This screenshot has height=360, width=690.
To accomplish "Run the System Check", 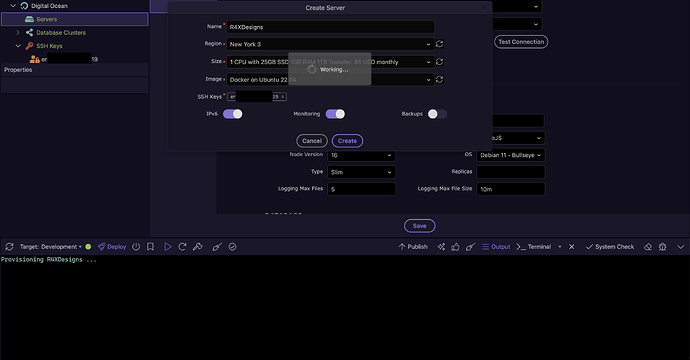I will coord(610,247).
